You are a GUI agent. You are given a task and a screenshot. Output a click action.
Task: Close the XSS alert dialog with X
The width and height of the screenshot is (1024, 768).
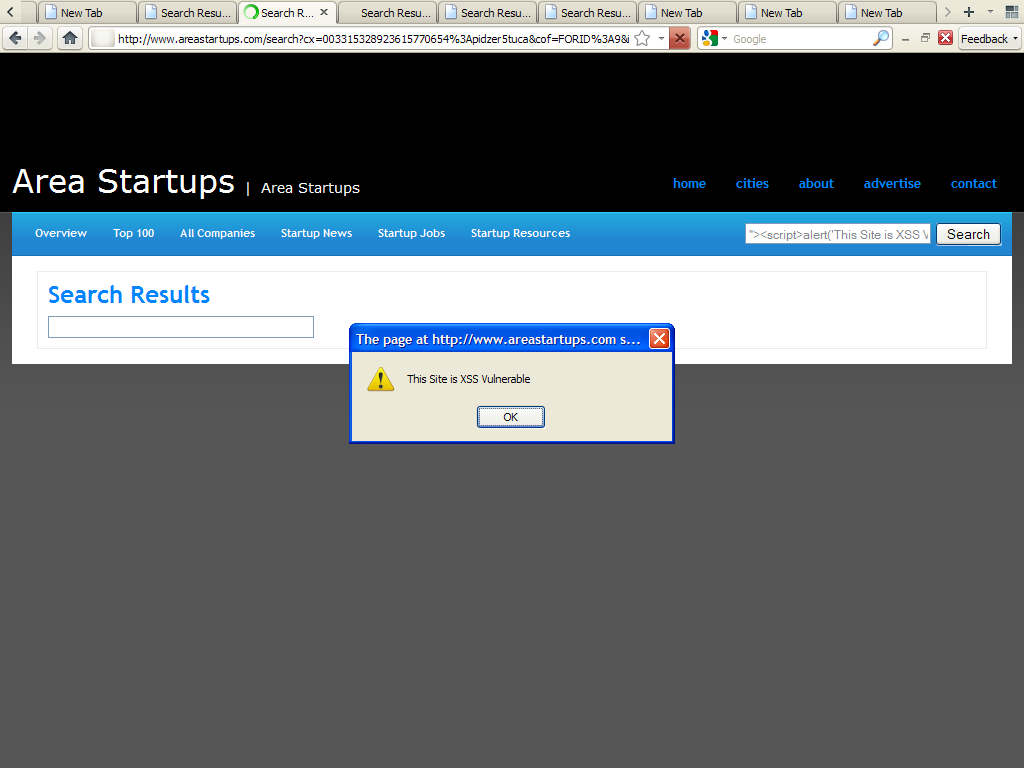[660, 338]
